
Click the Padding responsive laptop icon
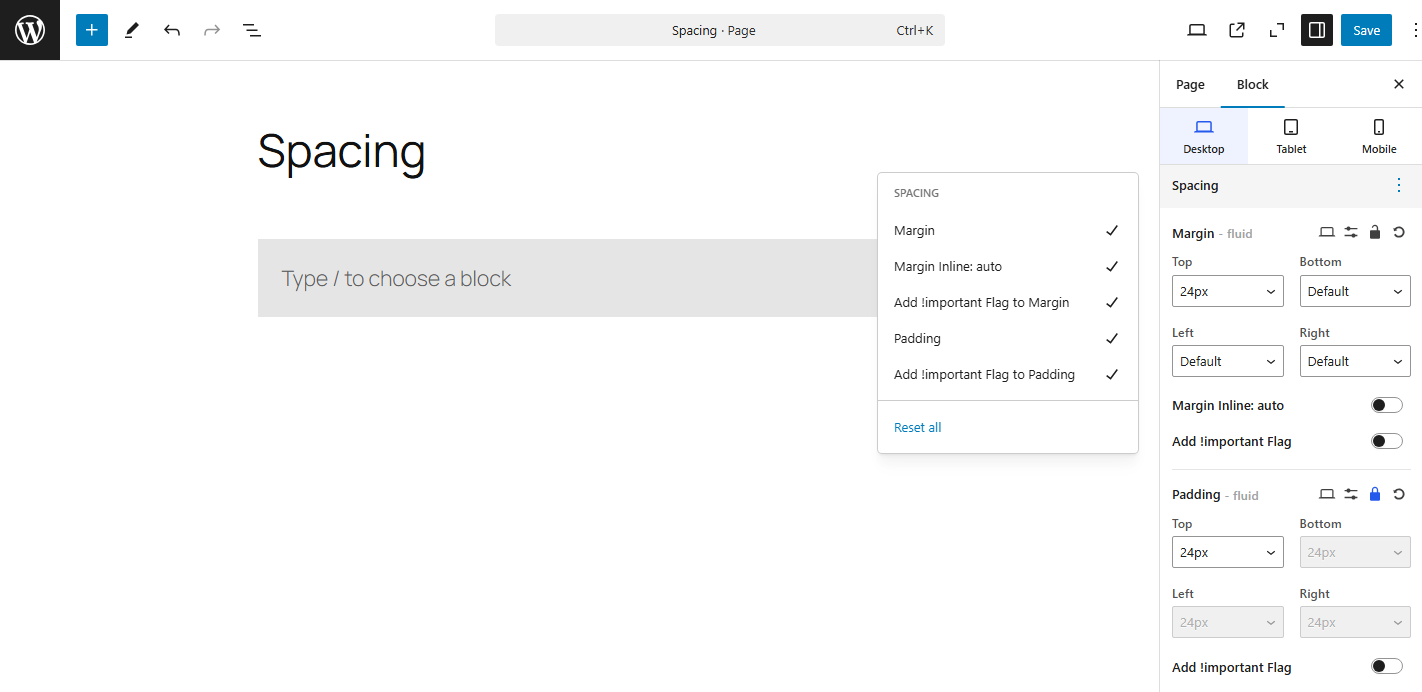pos(1327,494)
